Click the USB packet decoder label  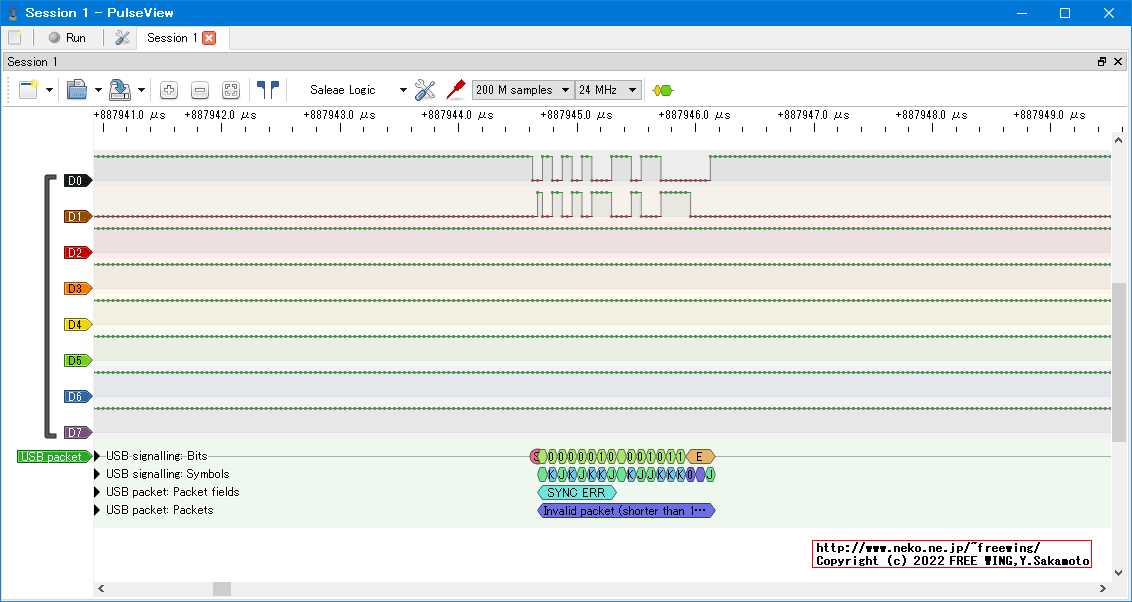[52, 457]
